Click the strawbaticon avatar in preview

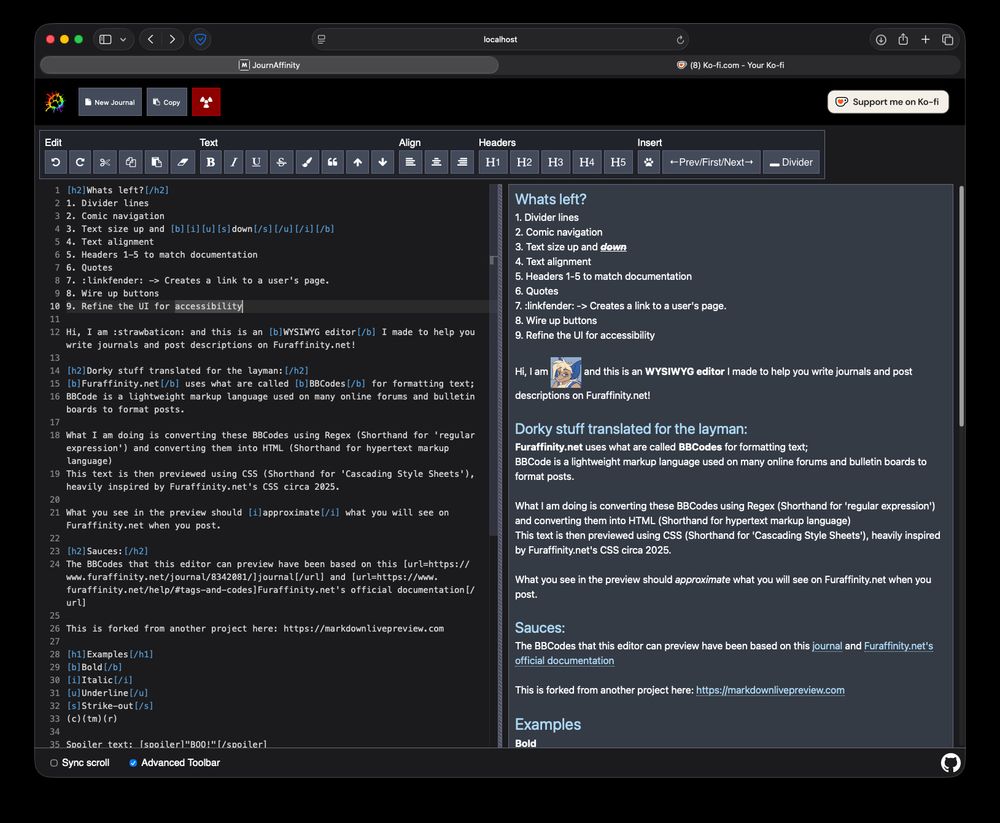tap(566, 373)
